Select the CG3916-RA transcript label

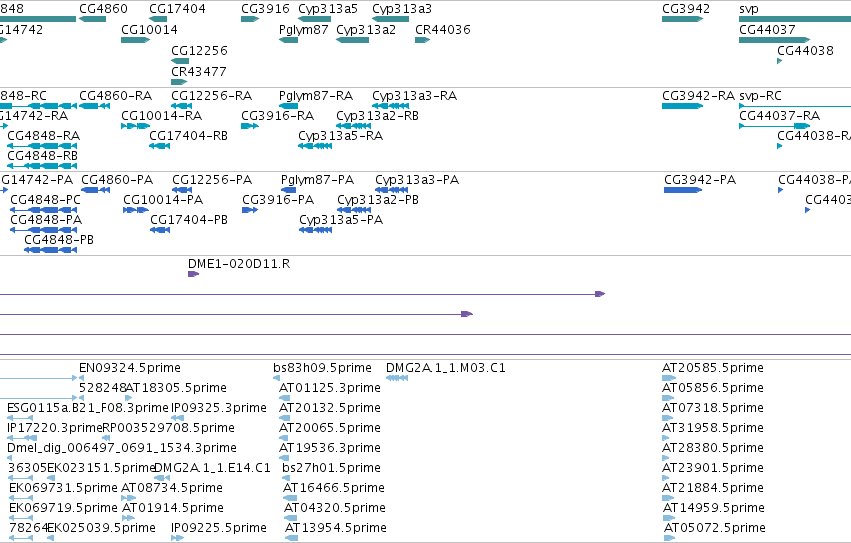click(x=277, y=116)
